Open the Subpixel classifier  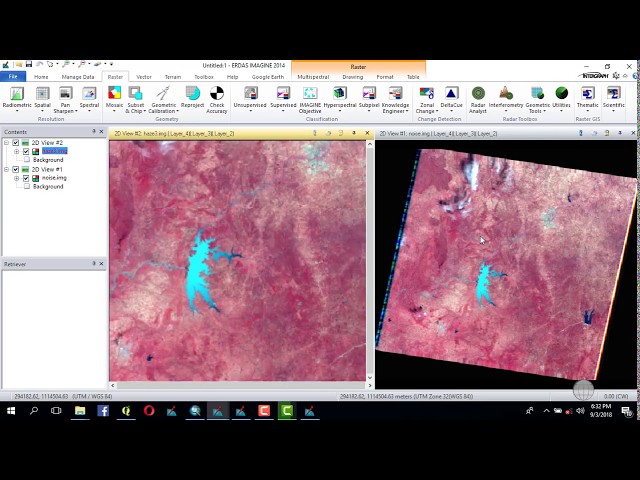coord(369,93)
